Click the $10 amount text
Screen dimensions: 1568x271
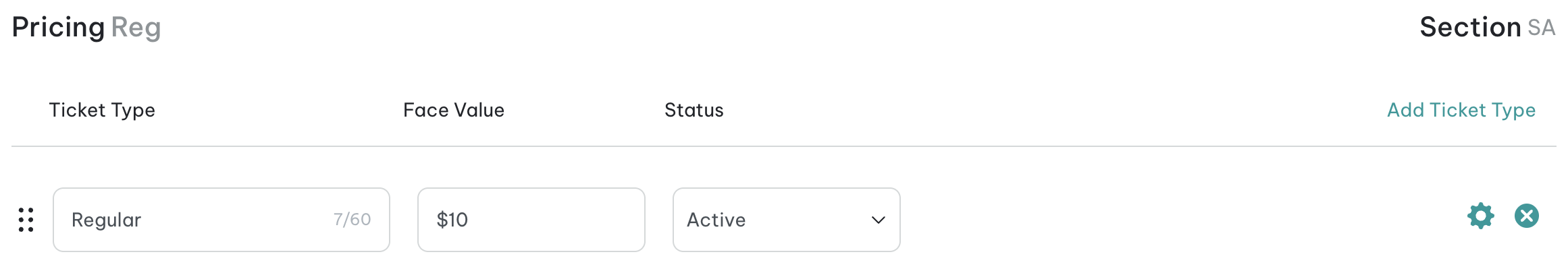(452, 220)
